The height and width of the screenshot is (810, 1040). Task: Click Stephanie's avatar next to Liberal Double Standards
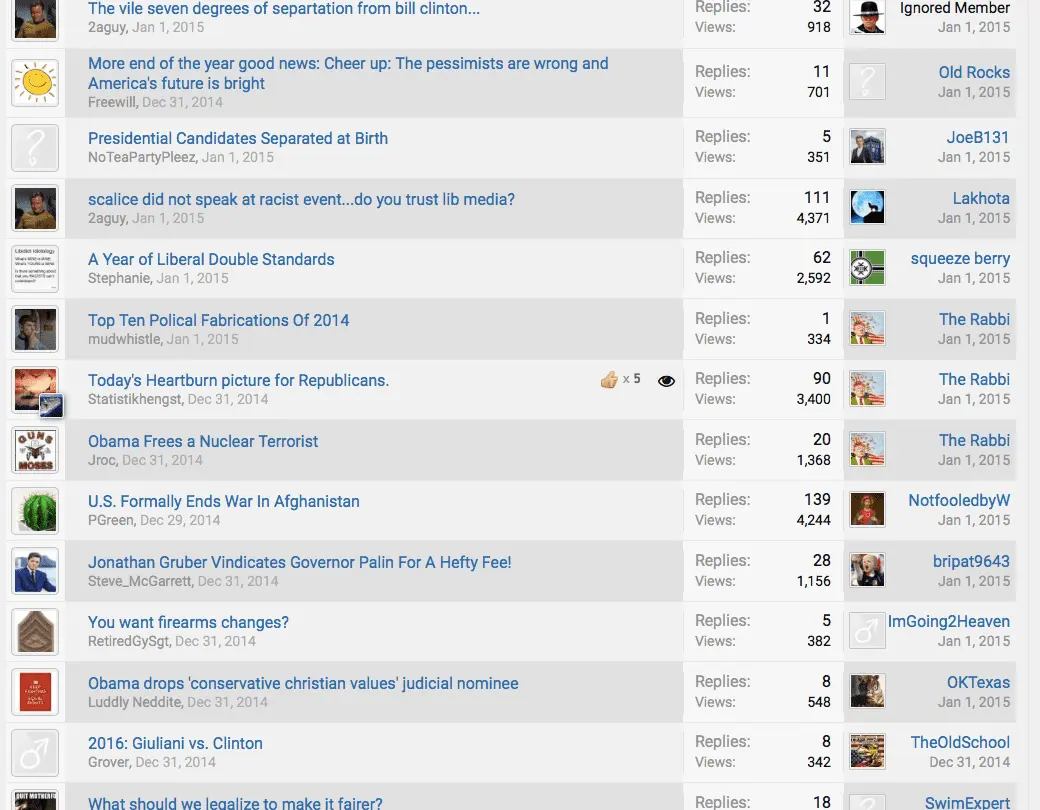[35, 269]
